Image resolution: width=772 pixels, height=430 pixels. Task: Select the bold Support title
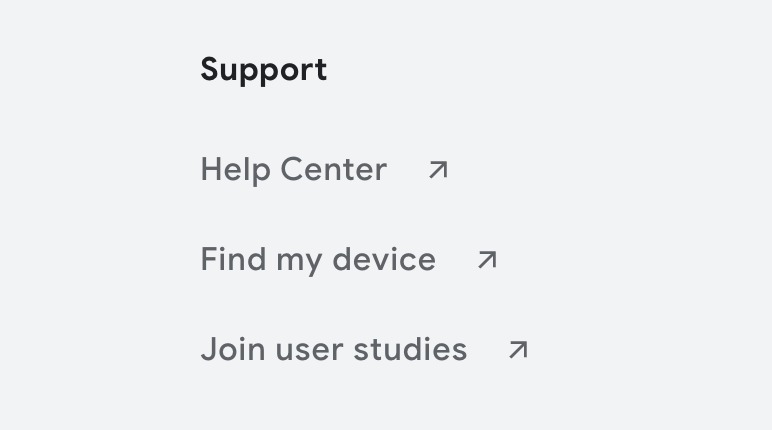(x=263, y=70)
